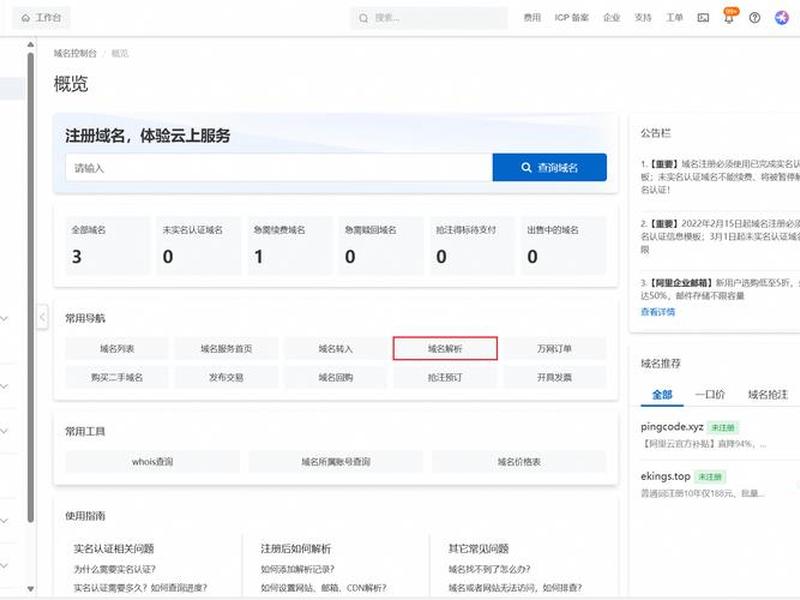
Task: Open 域名或者网站无法访问，如何排查? link
Action: (x=515, y=588)
